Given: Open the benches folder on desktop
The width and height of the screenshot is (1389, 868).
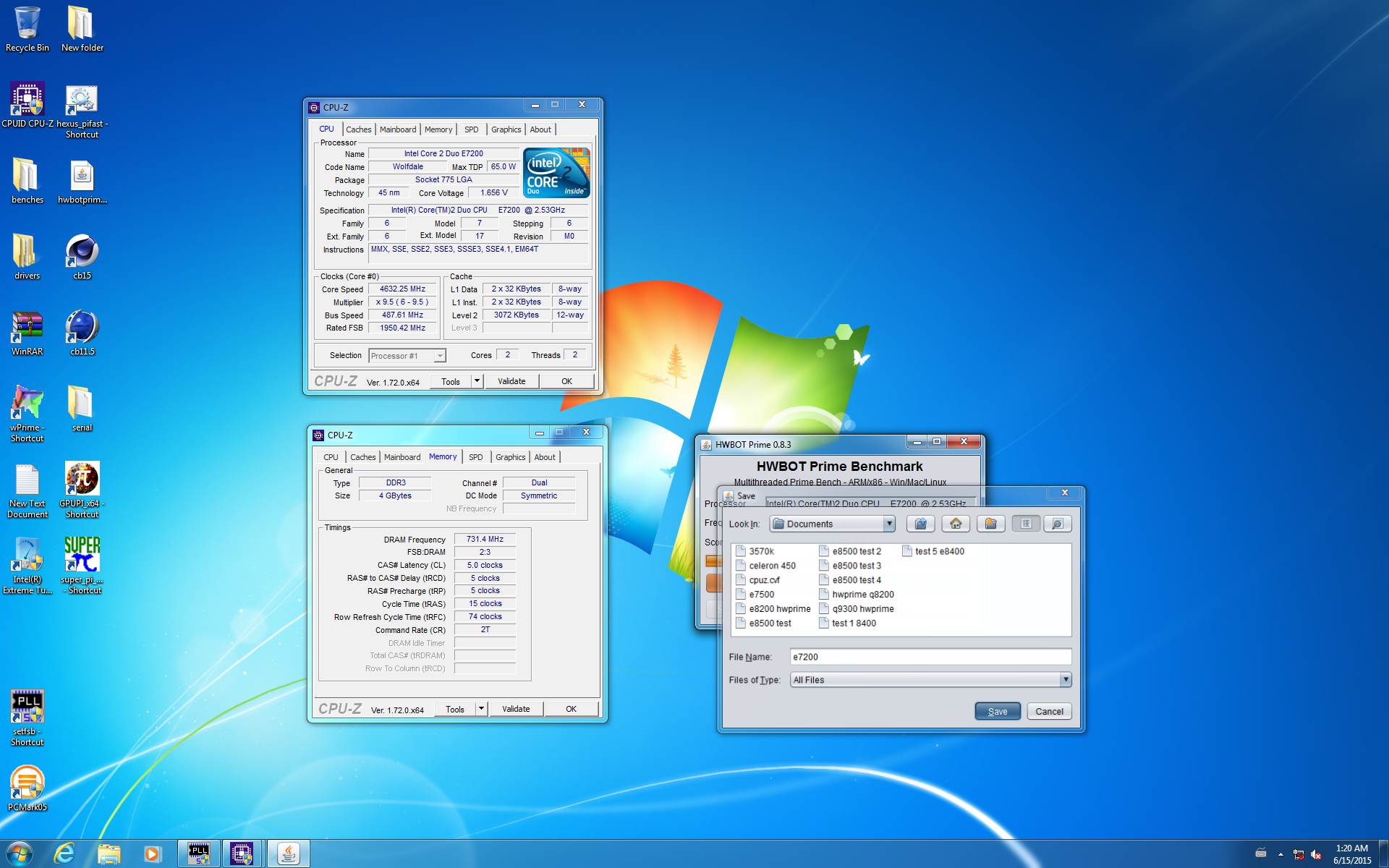Looking at the screenshot, I should [27, 181].
